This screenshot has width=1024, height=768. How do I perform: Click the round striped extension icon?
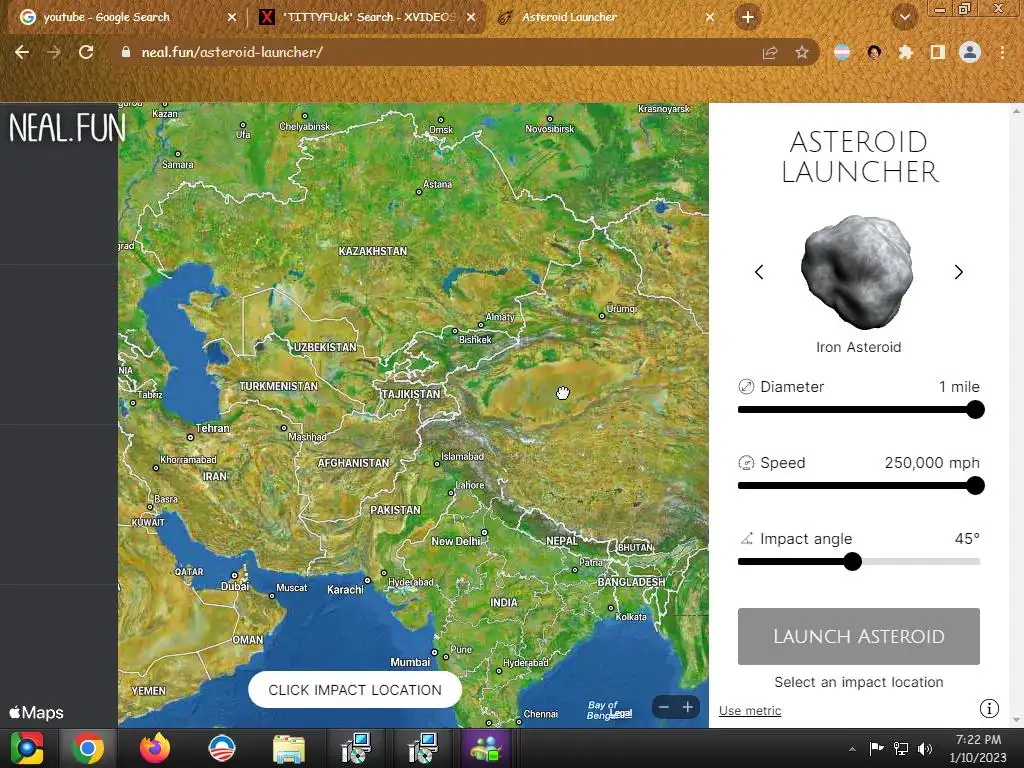point(842,52)
